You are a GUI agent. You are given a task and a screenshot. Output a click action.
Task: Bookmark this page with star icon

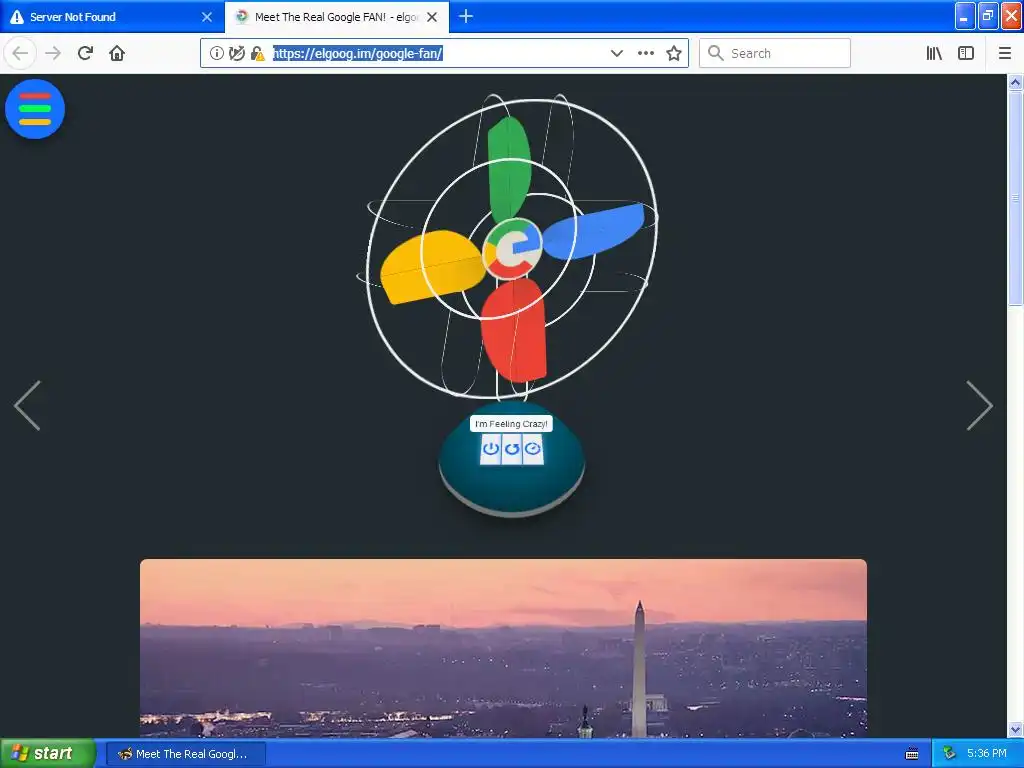click(x=674, y=53)
